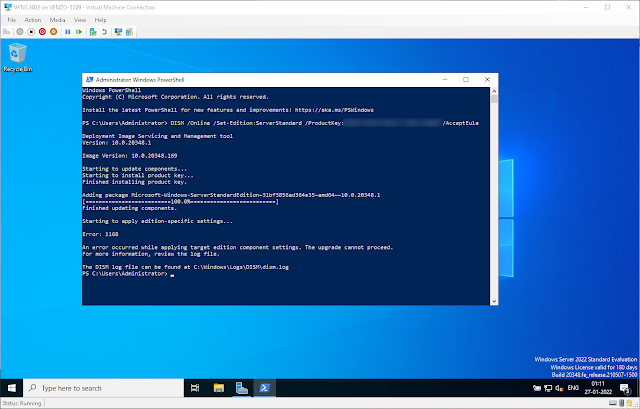Click the green Reset/Resume play icon
640x409 pixels.
tap(79, 32)
